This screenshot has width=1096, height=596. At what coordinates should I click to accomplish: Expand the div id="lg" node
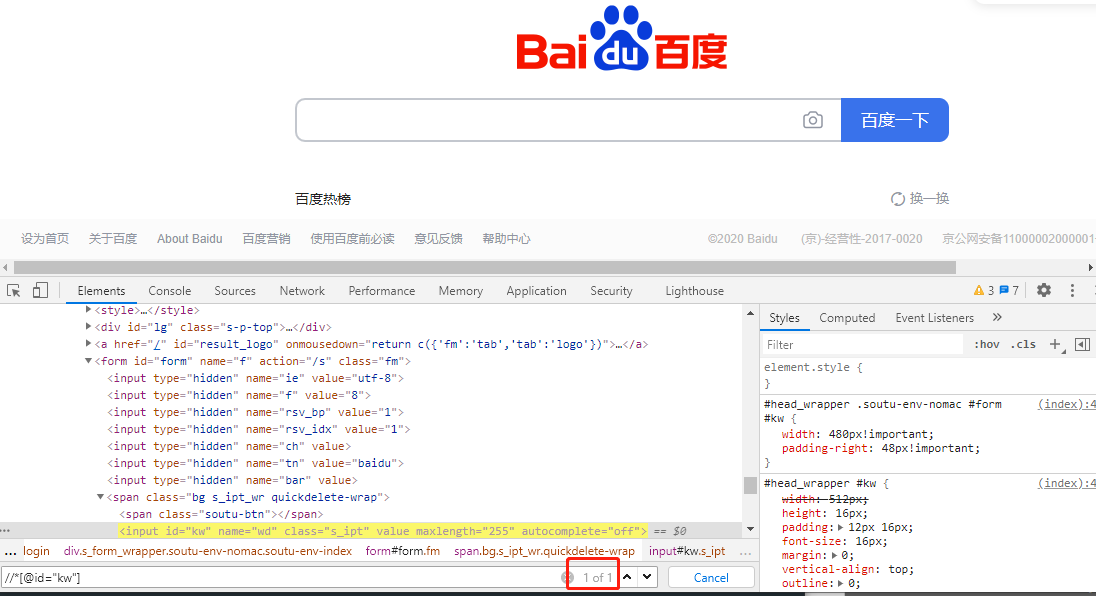89,326
